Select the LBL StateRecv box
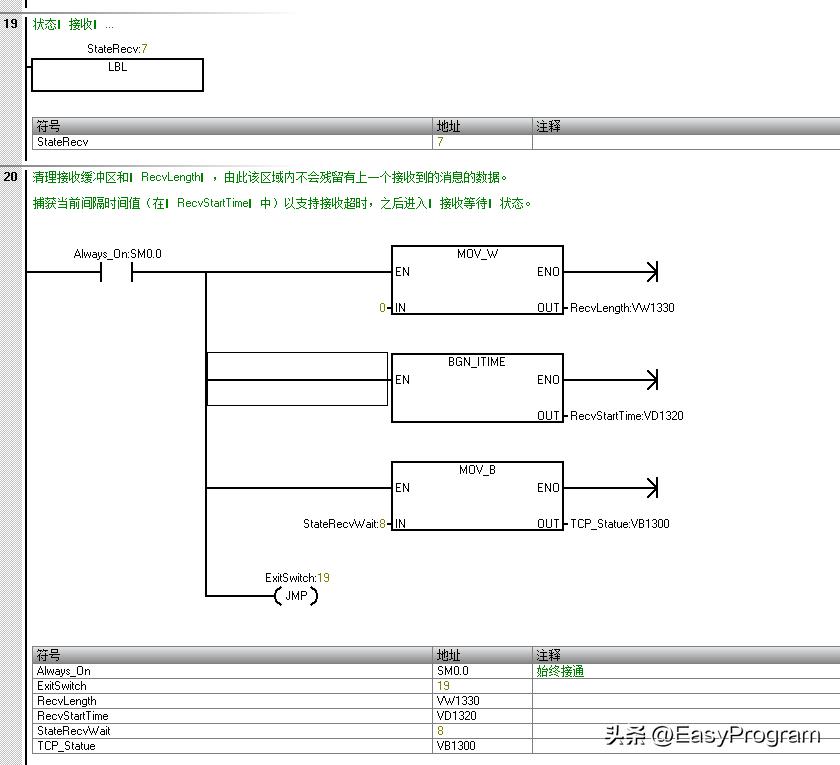The width and height of the screenshot is (840, 765). [117, 75]
